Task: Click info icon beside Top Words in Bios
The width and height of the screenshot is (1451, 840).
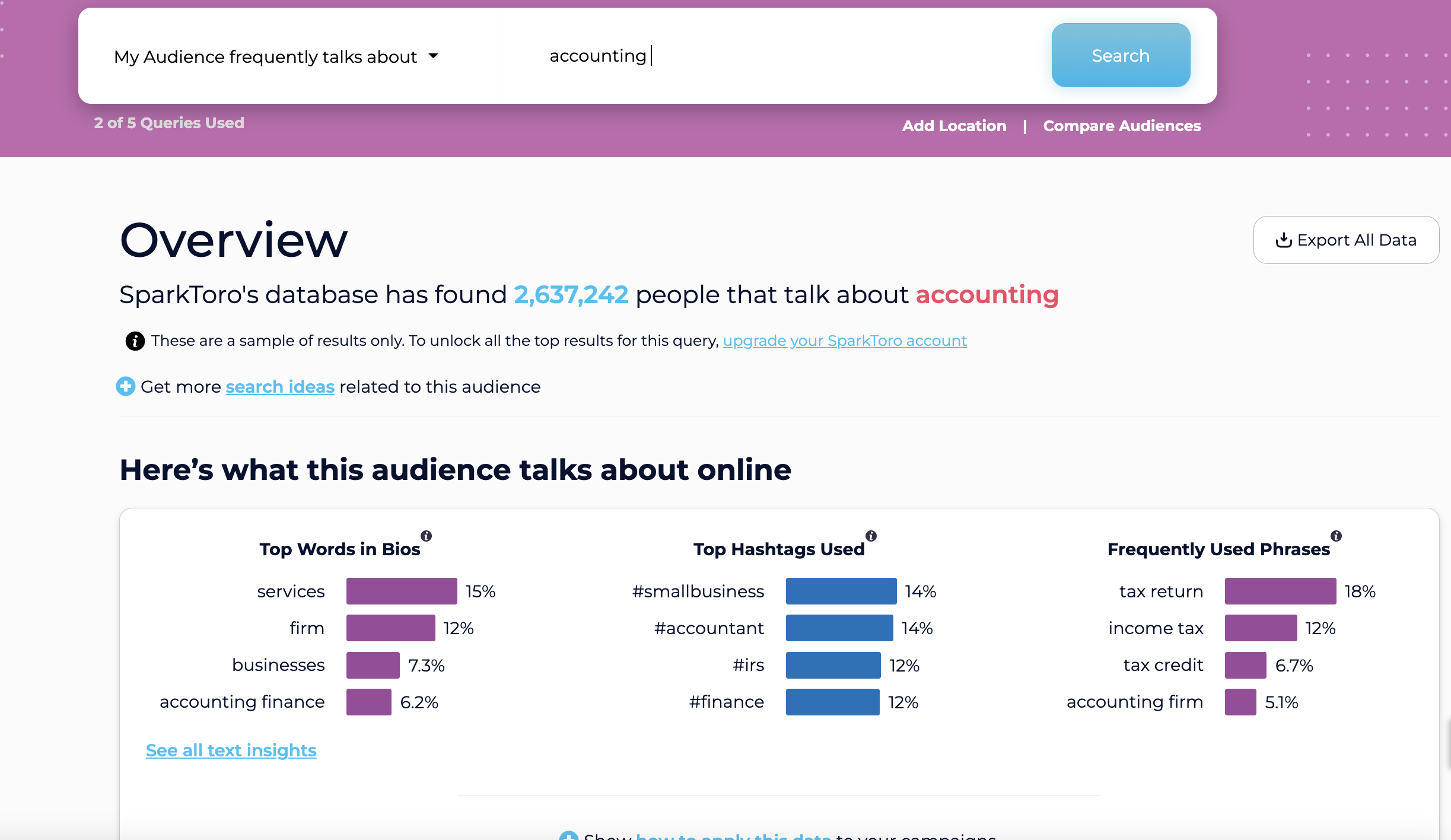Action: coord(426,536)
